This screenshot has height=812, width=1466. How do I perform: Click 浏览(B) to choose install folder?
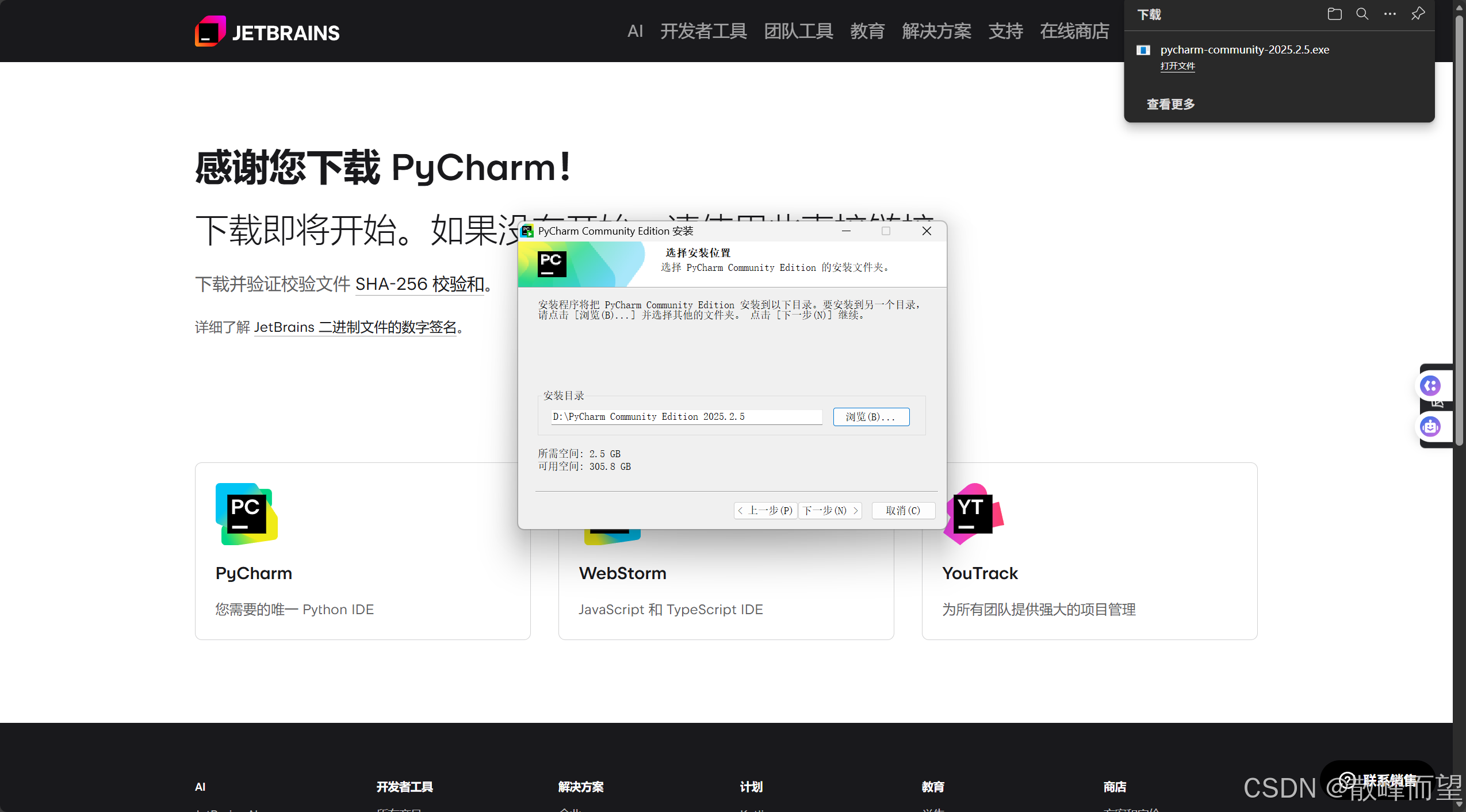870,416
